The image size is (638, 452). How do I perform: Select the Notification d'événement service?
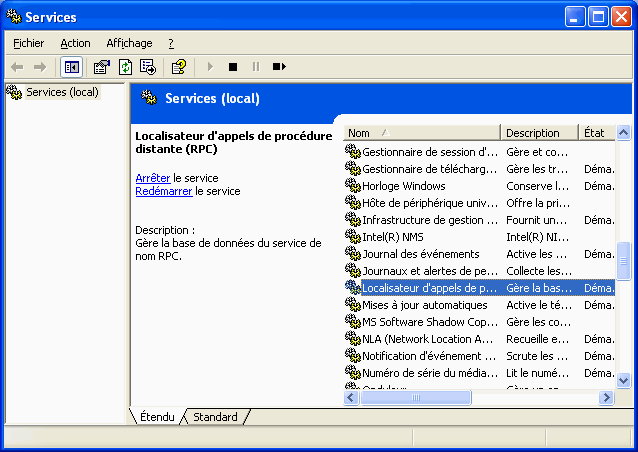click(x=480, y=356)
